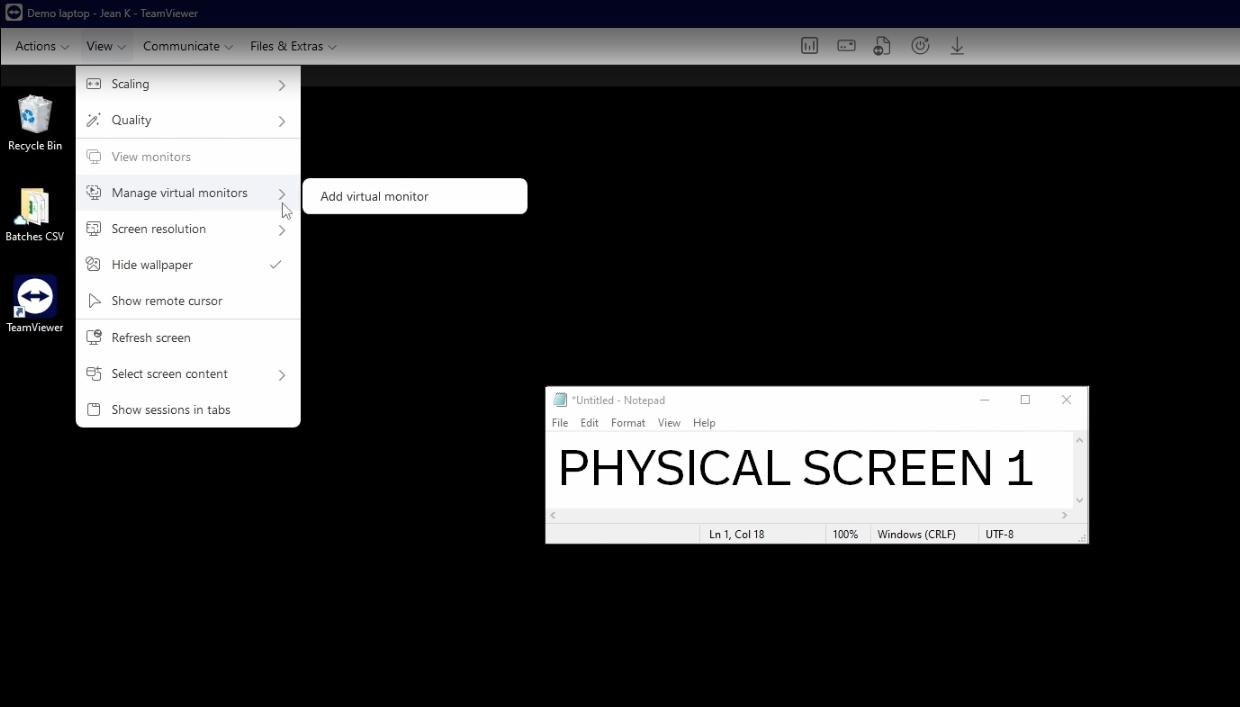Screen dimensions: 1240x707
Task: Click the Hide wallpaper checkmark
Action: (276, 265)
